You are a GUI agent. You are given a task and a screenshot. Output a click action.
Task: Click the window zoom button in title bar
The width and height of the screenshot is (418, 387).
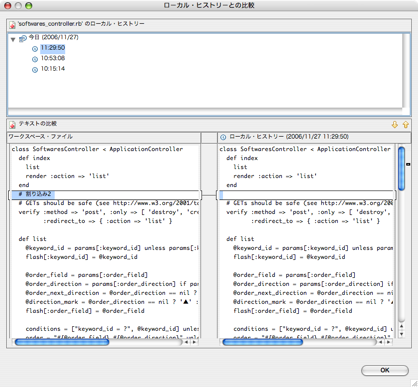coord(29,6)
